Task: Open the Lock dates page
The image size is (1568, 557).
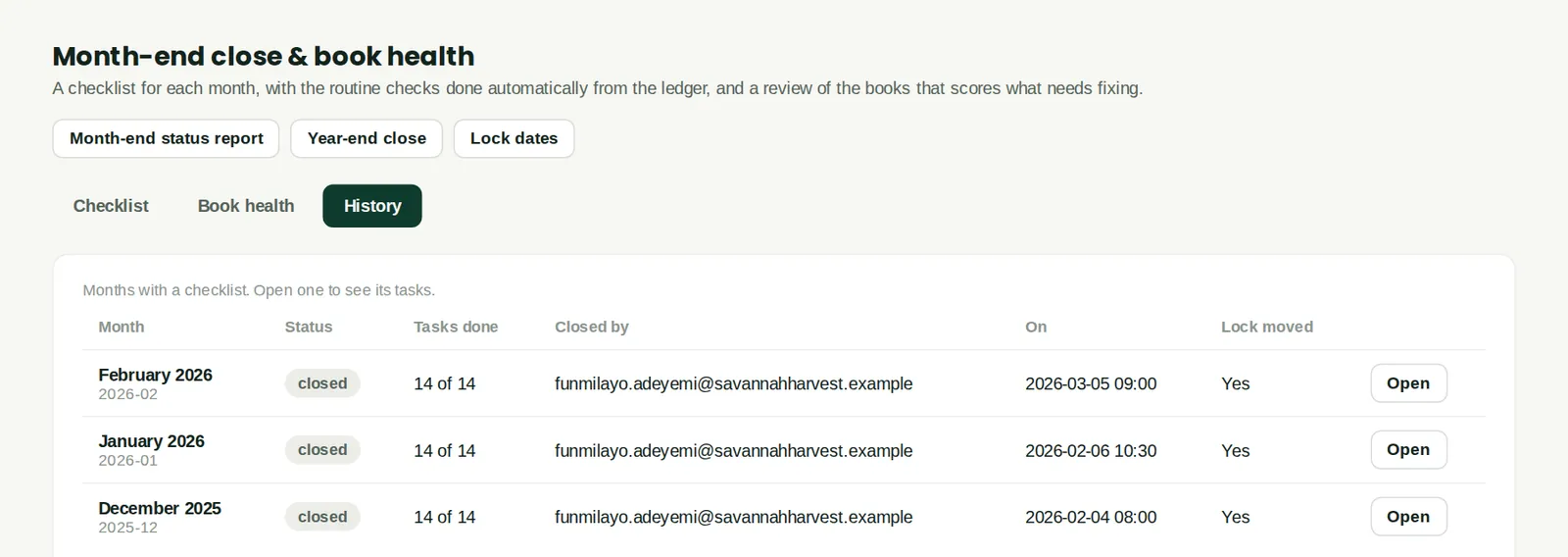Action: (514, 138)
